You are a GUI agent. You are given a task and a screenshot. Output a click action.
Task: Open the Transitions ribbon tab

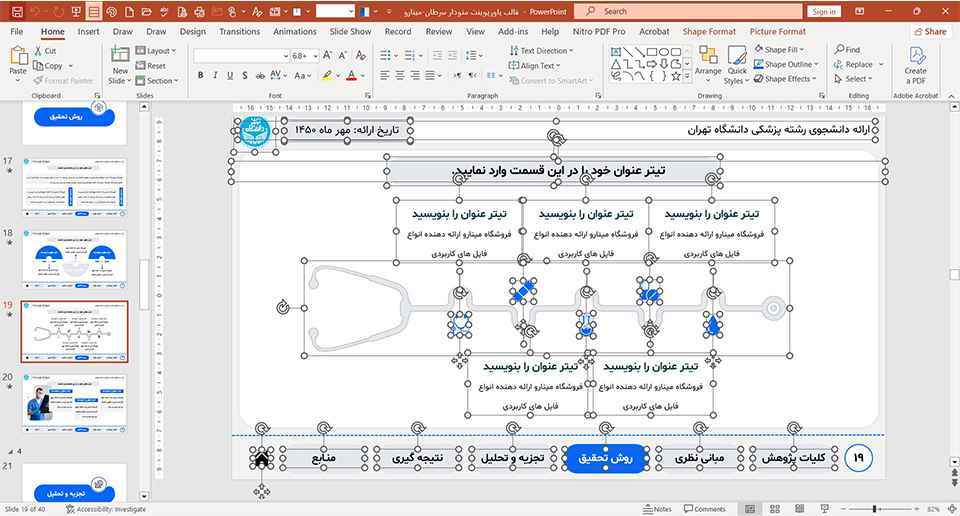[239, 31]
